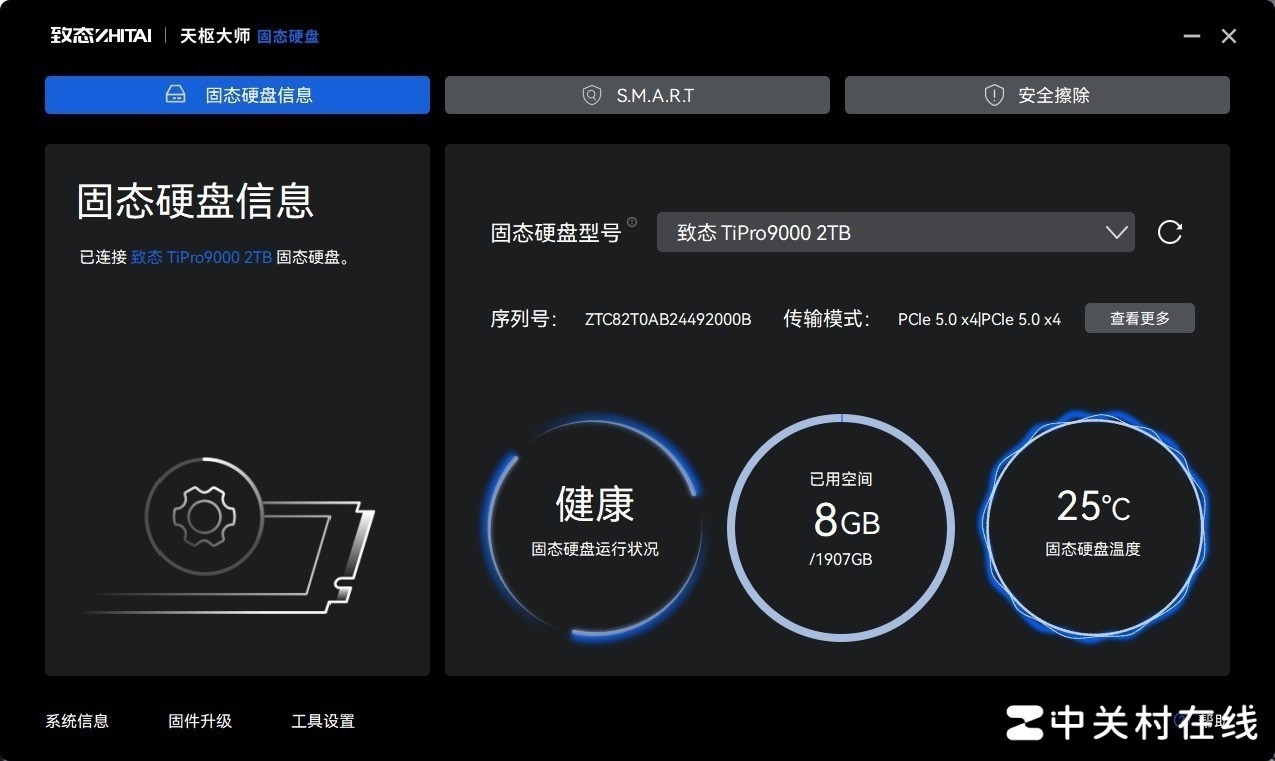Click the serial number ZTC82T0AB24492000B

(x=668, y=319)
